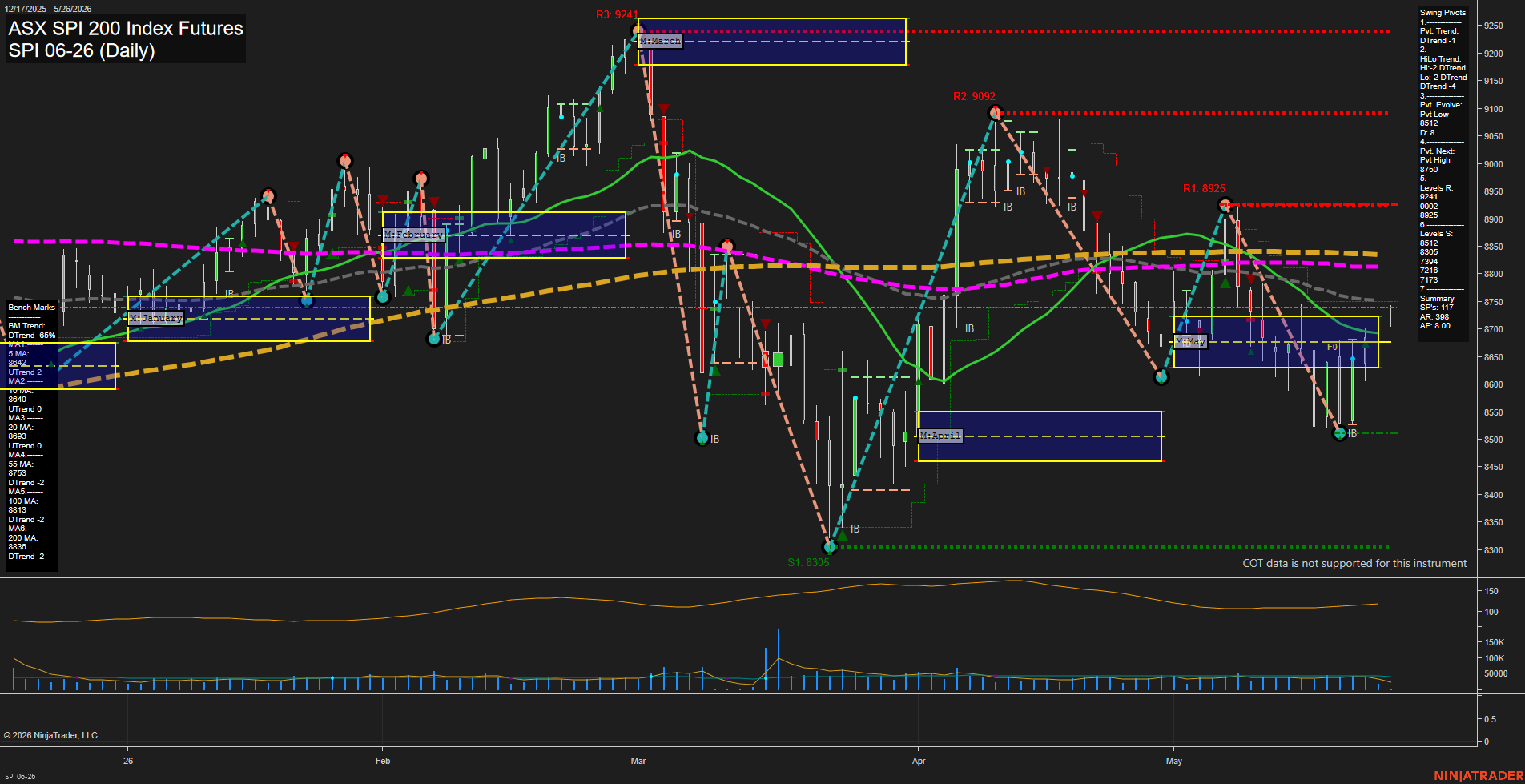
Task: Click the Pvt. Next: Pvt High 8750 entry
Action: (1438, 160)
